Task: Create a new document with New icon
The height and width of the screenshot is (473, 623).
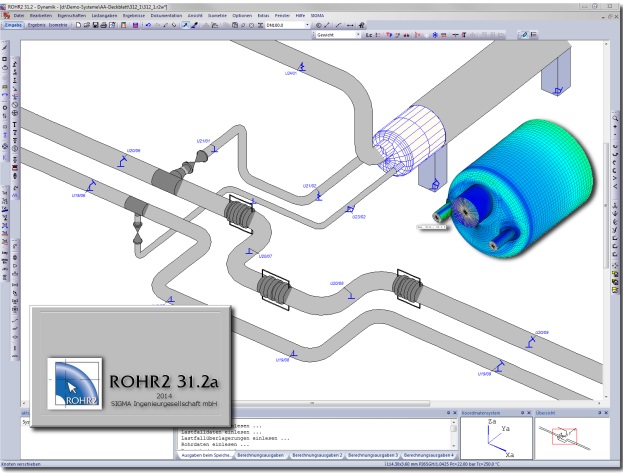Action: (78, 25)
